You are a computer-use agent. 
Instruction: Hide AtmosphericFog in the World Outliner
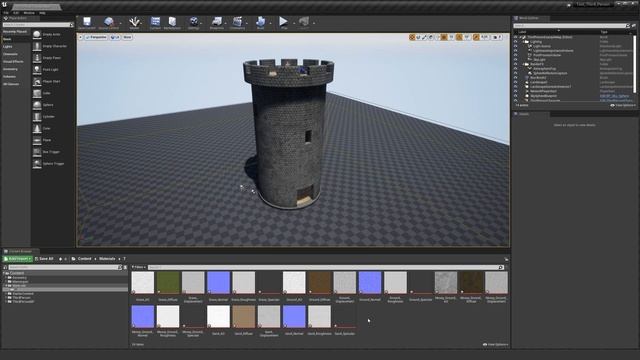(x=516, y=69)
